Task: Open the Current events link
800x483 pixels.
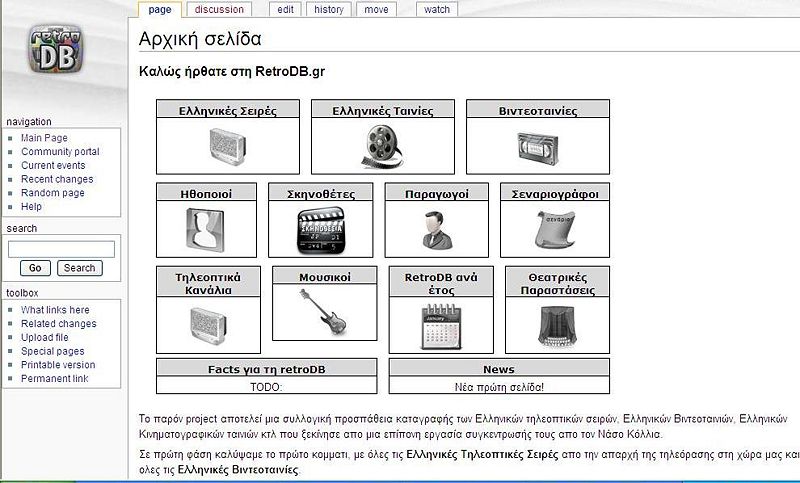Action: pos(53,165)
